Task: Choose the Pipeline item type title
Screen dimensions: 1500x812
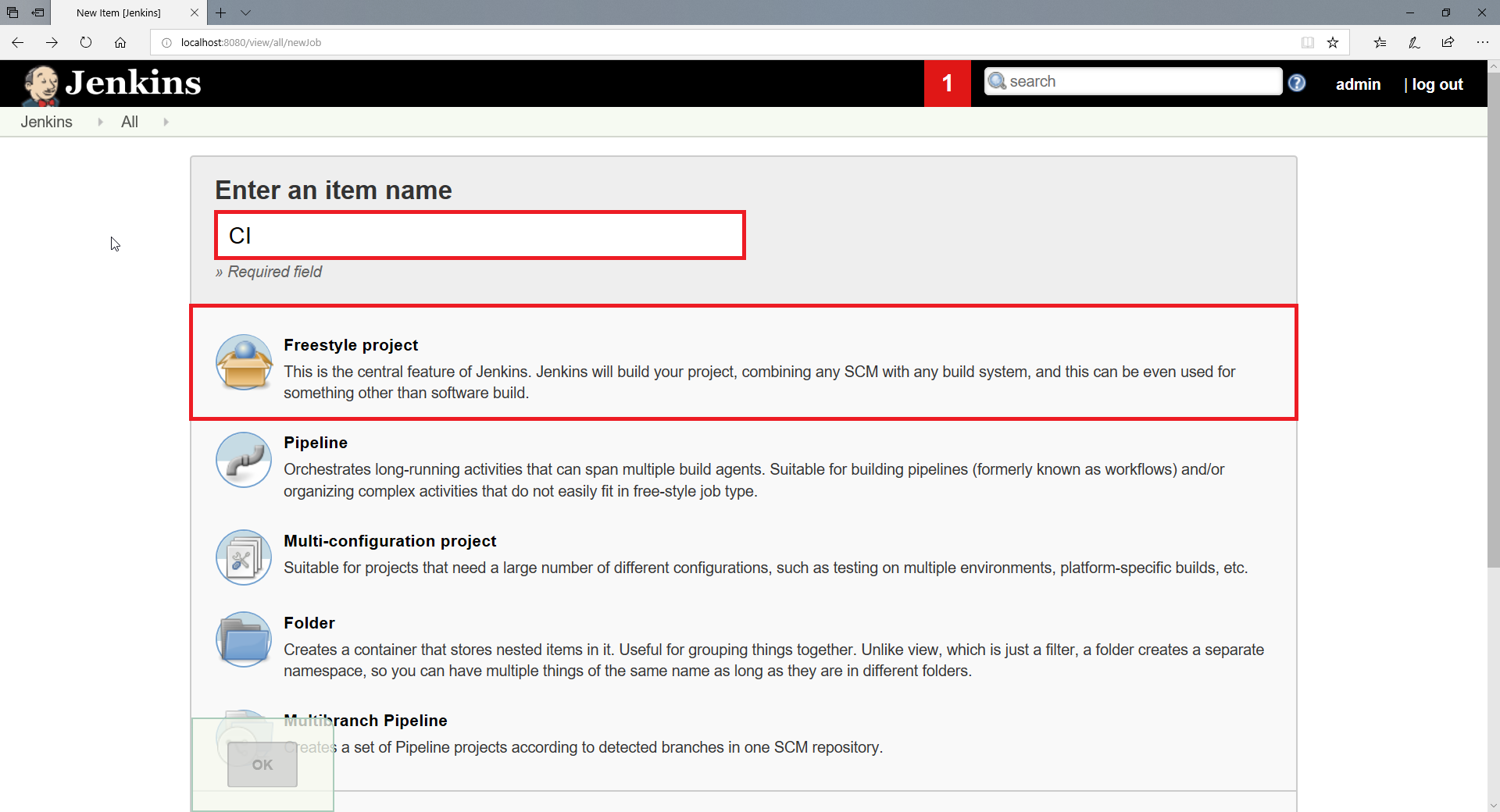Action: [316, 443]
